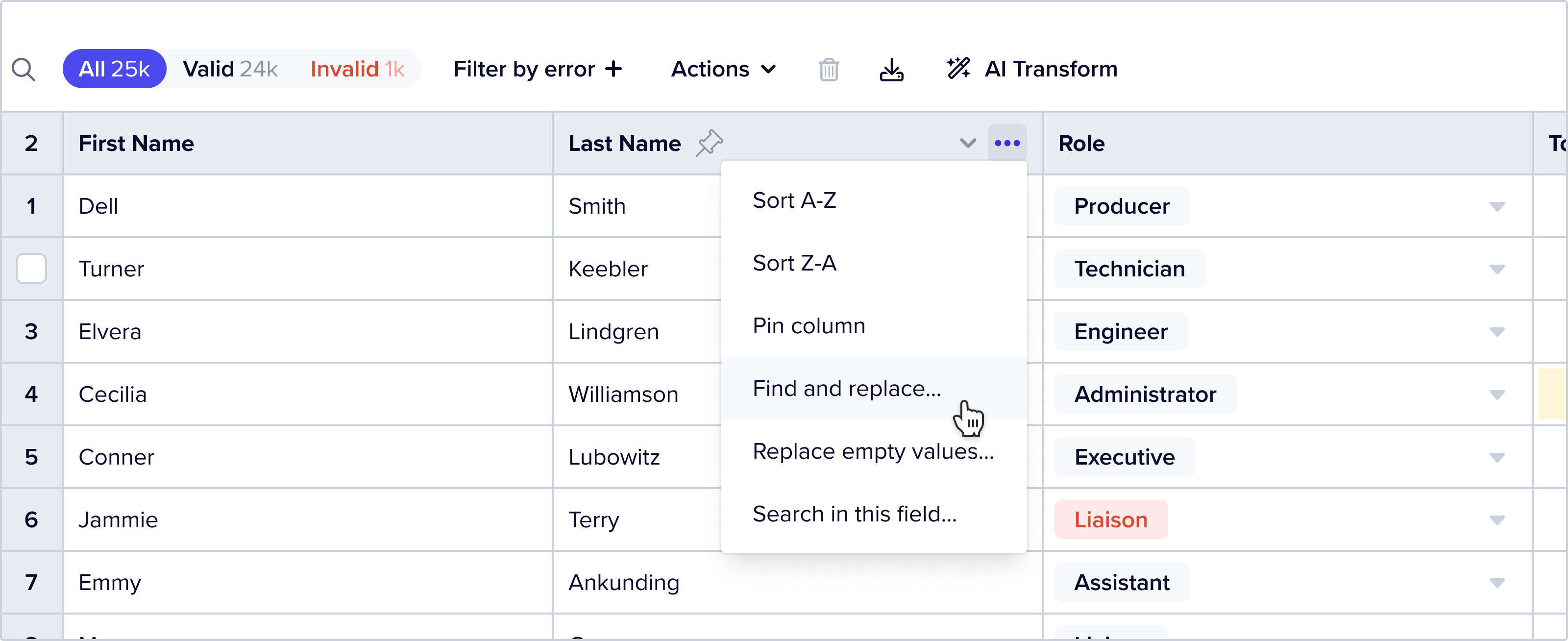1568x641 pixels.
Task: Click the AI Transform magic wand icon
Action: coord(959,68)
